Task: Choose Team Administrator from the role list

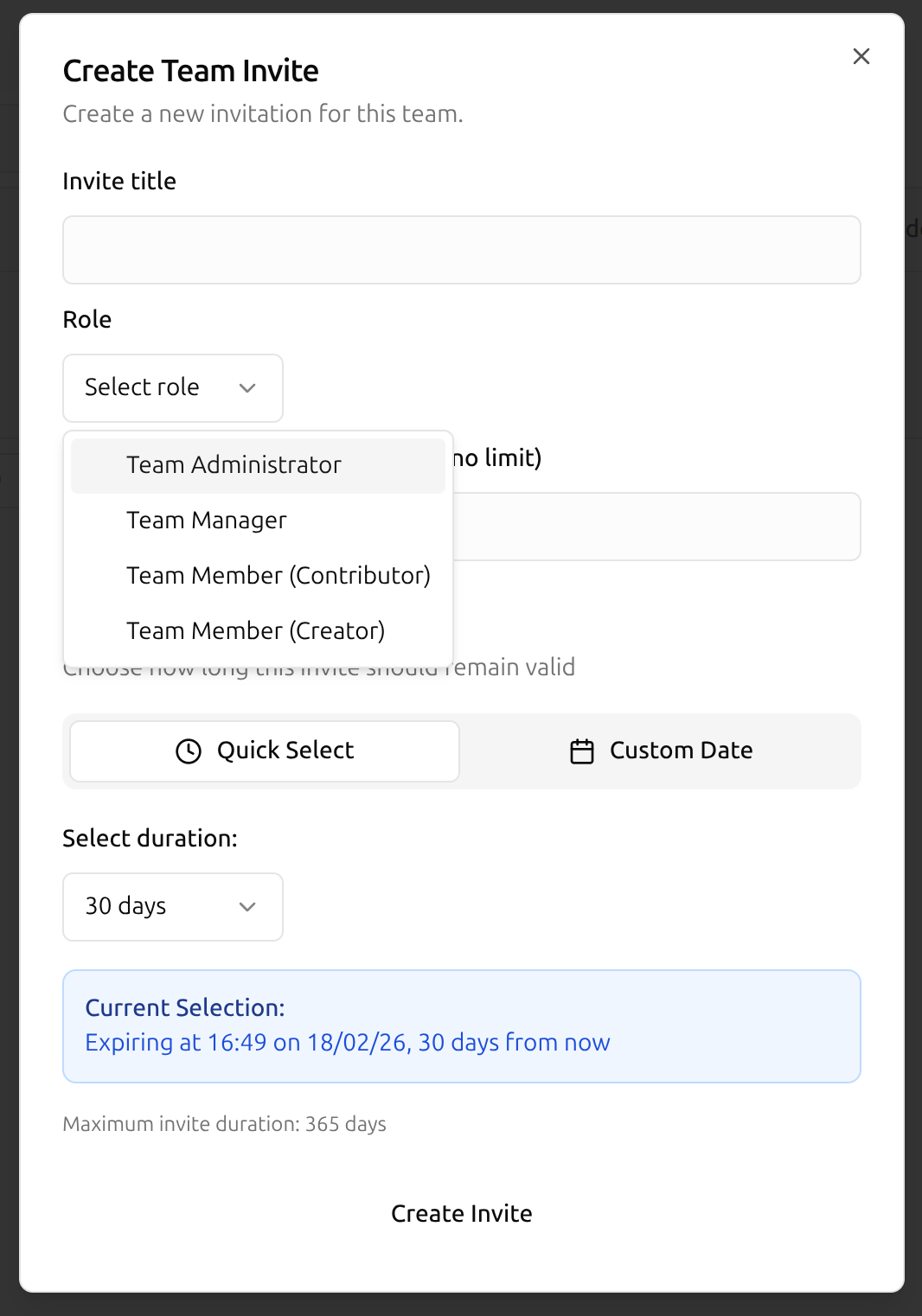Action: 234,465
